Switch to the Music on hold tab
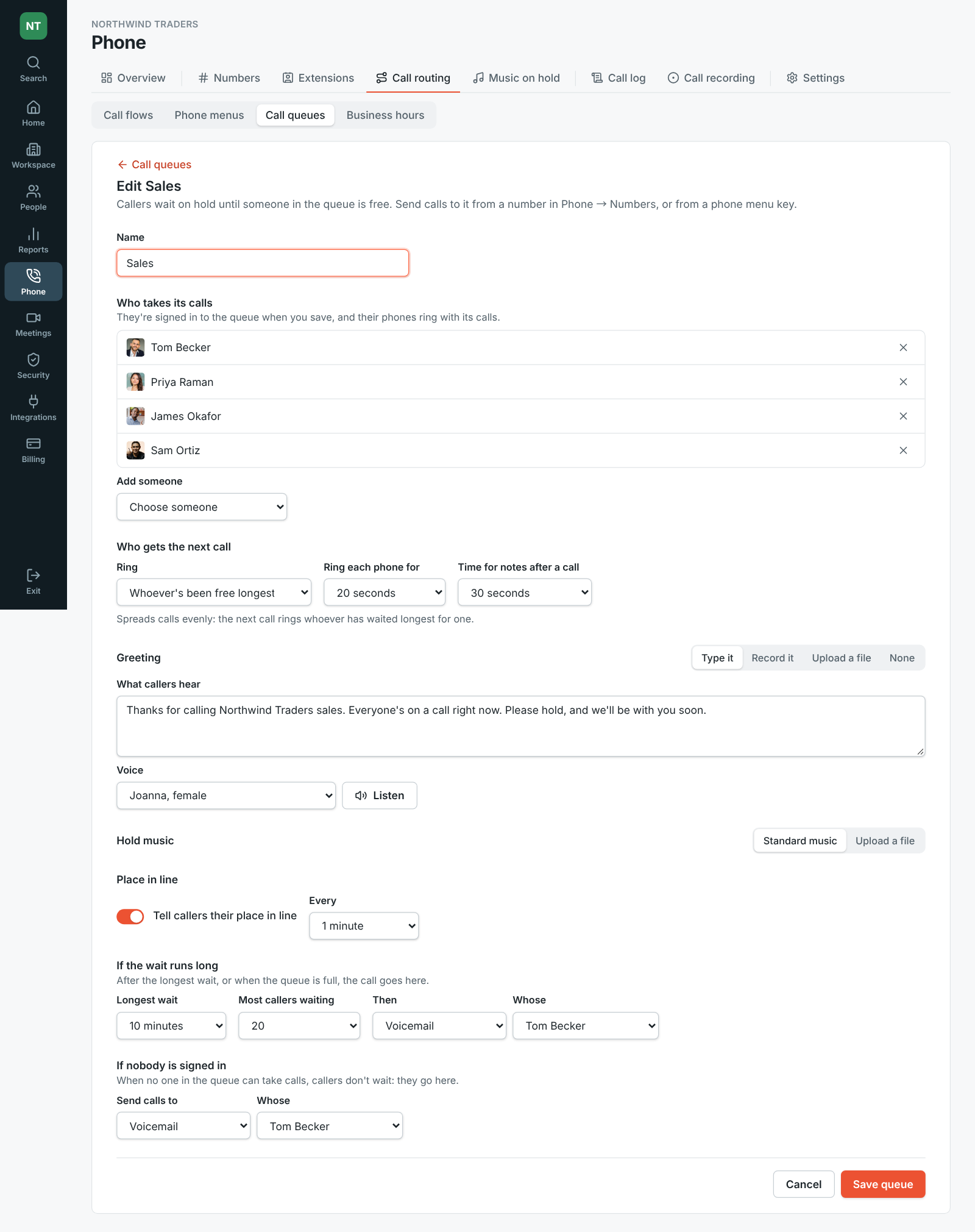This screenshot has width=975, height=1232. click(517, 78)
